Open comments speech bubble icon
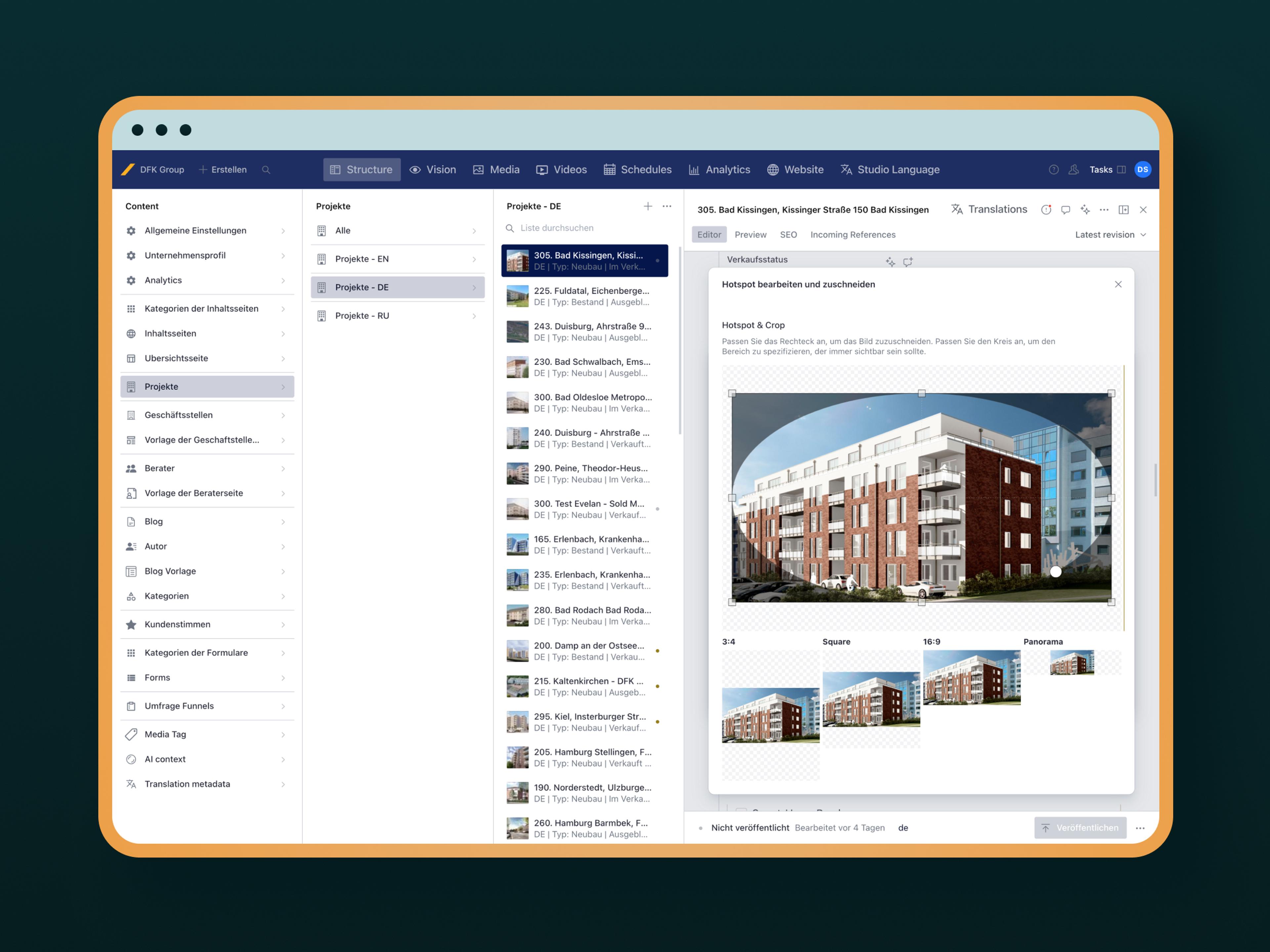 [x=1066, y=210]
